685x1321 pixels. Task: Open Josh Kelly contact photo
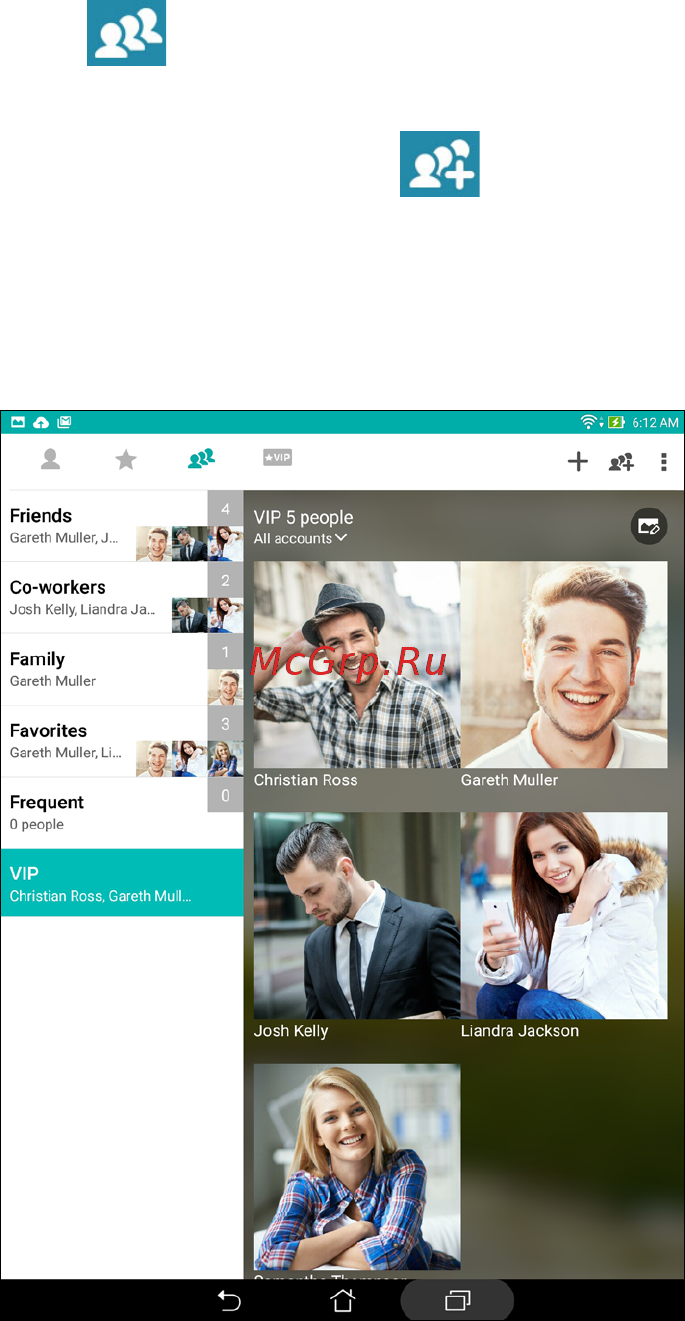pos(357,915)
